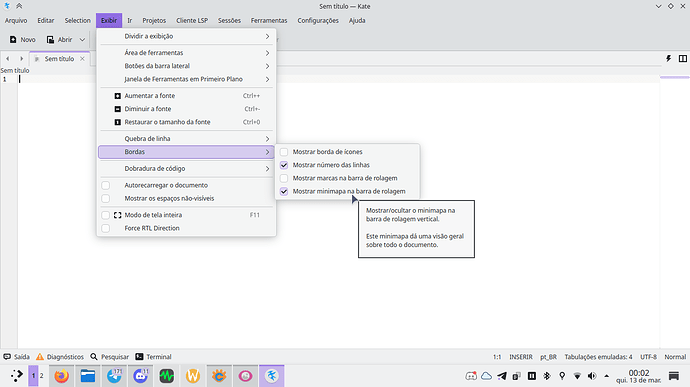Click the Novo new document icon
Viewport: 690px width, 387px height.
[13, 40]
